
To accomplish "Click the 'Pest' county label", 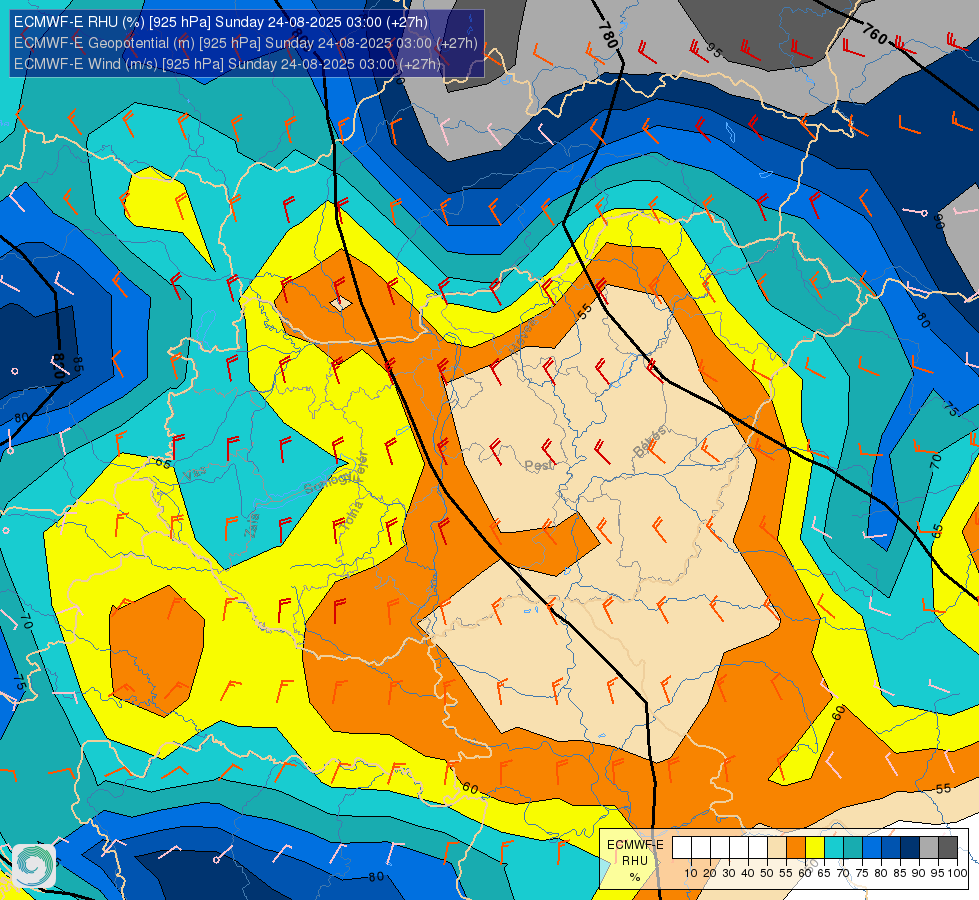I will [x=539, y=465].
